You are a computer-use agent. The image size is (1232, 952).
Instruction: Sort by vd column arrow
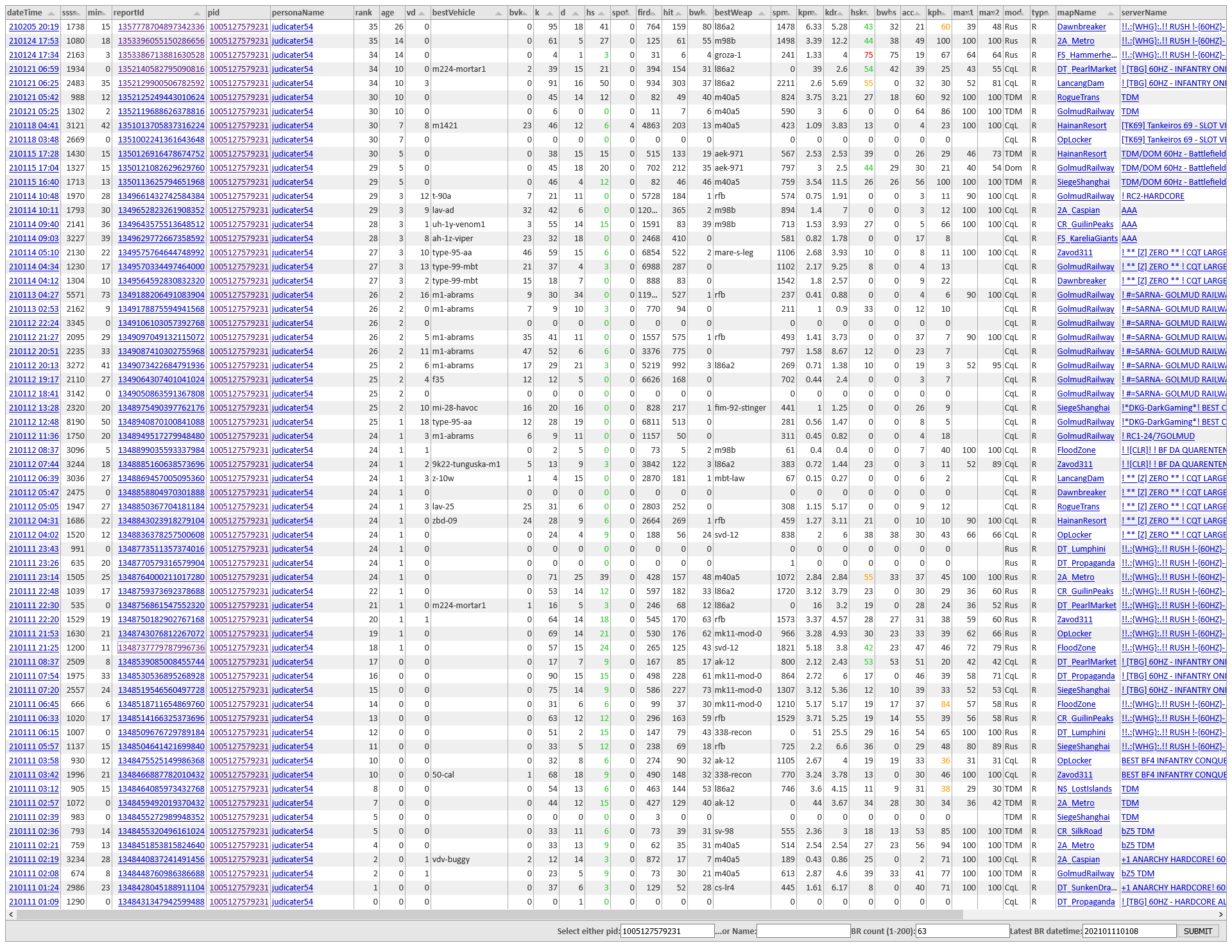[x=422, y=13]
